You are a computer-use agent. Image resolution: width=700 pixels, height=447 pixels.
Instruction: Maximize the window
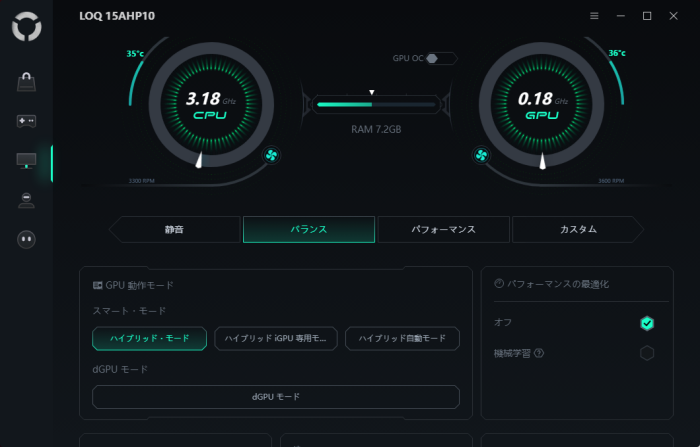[647, 16]
